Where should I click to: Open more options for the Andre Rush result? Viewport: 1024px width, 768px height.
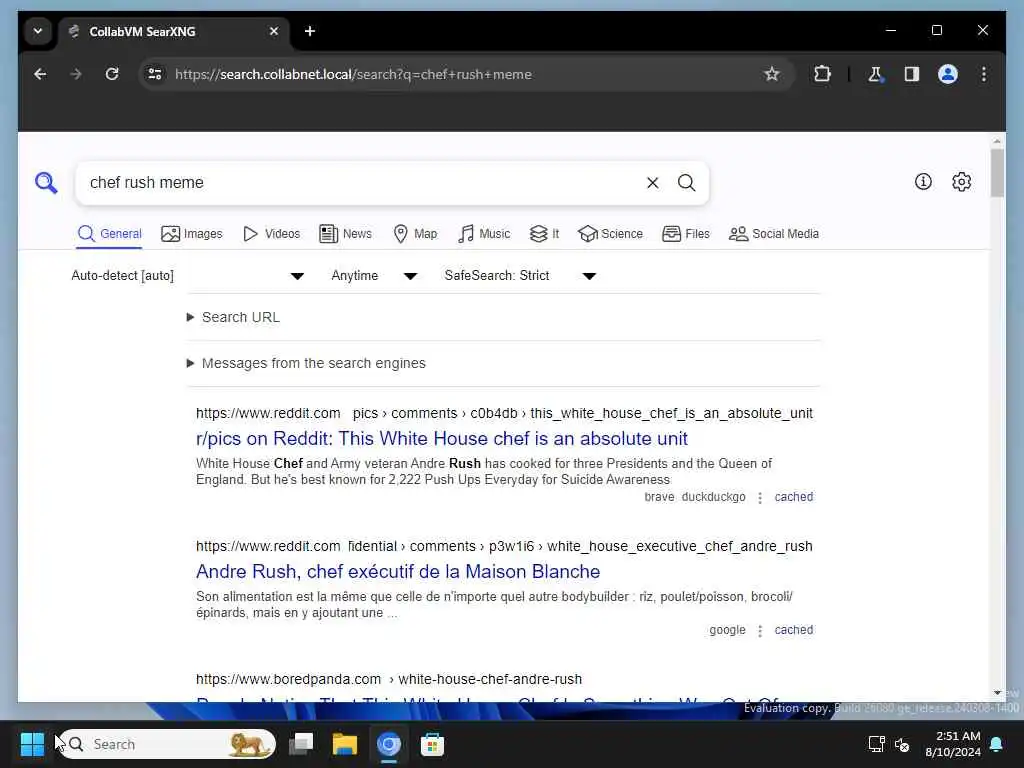[760, 631]
